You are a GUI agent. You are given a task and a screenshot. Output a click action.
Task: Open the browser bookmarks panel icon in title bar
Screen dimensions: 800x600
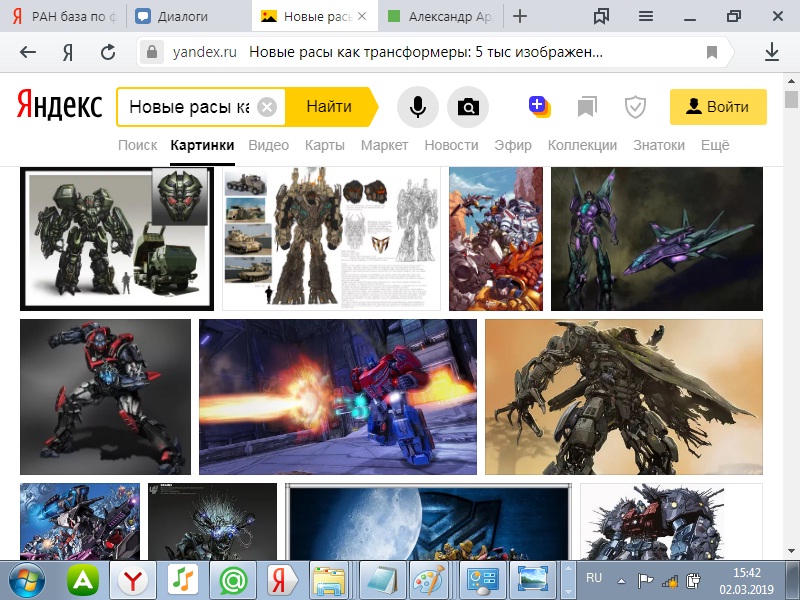[602, 16]
